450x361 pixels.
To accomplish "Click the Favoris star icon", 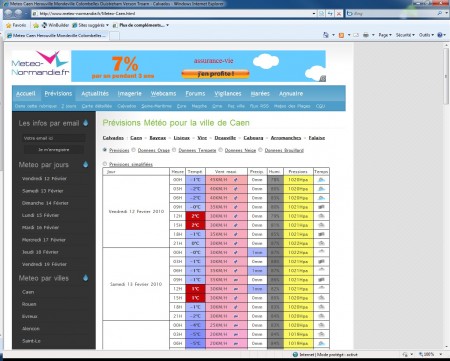I will (9, 25).
